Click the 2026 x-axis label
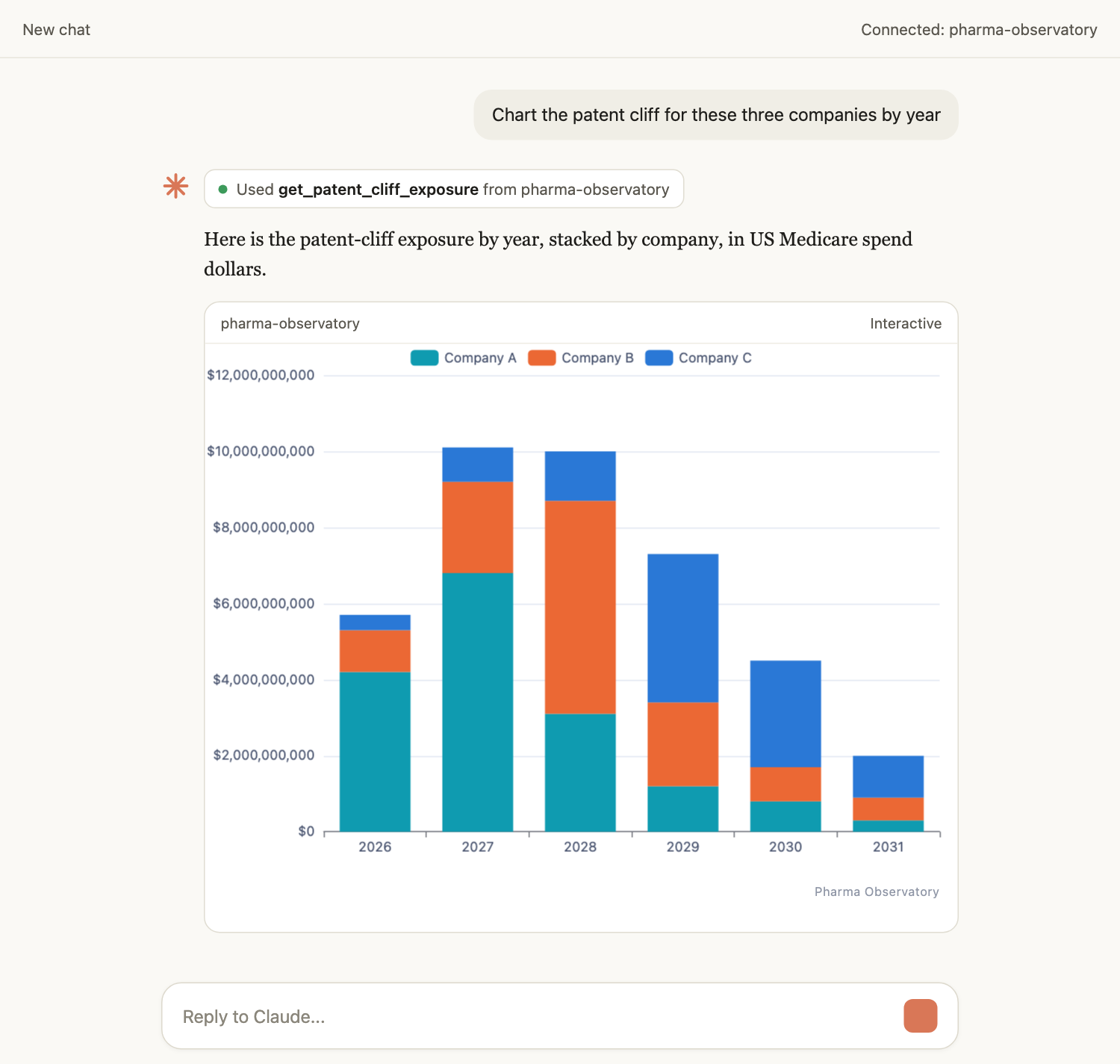This screenshot has width=1120, height=1064. pos(375,847)
